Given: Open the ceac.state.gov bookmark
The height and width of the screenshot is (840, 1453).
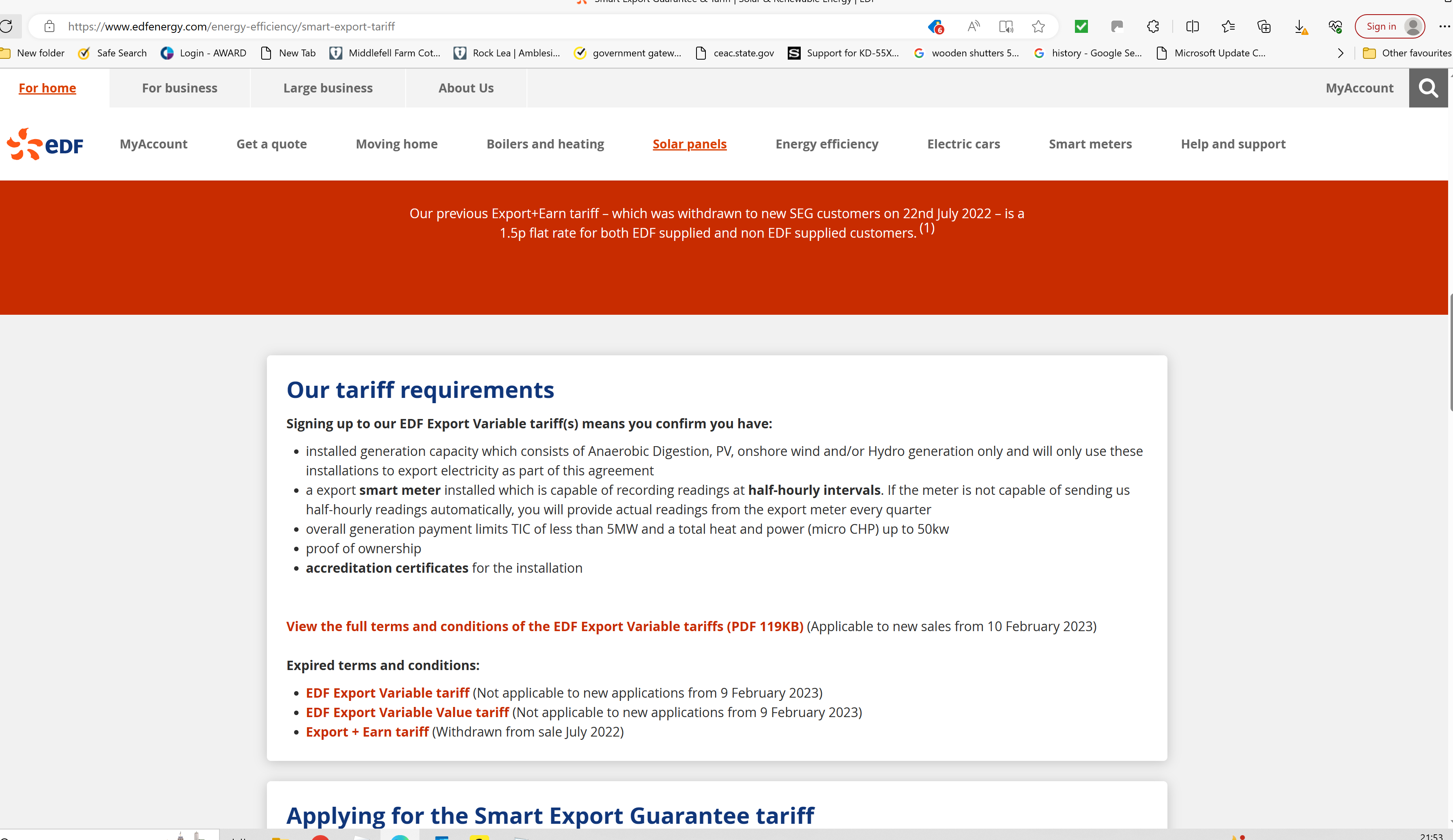Looking at the screenshot, I should (735, 53).
